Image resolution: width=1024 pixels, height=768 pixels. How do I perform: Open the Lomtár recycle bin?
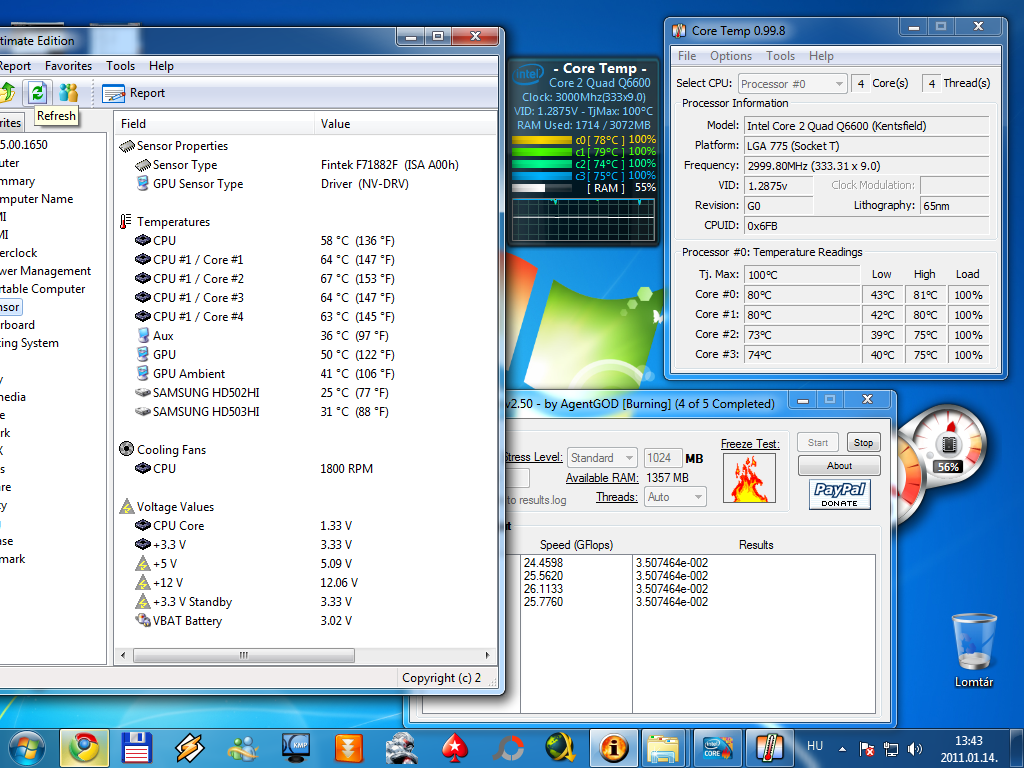click(x=974, y=650)
